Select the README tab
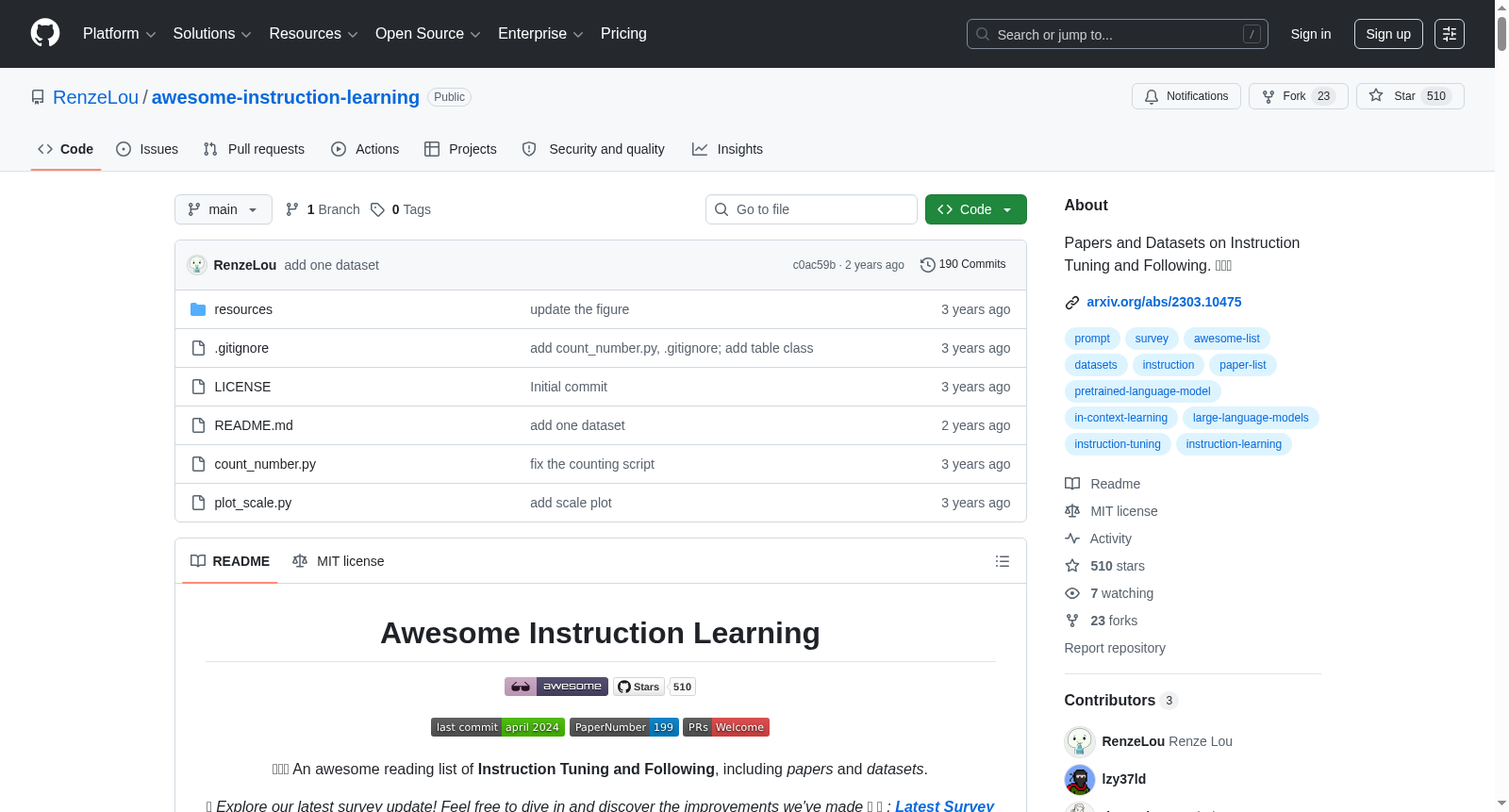 point(230,561)
